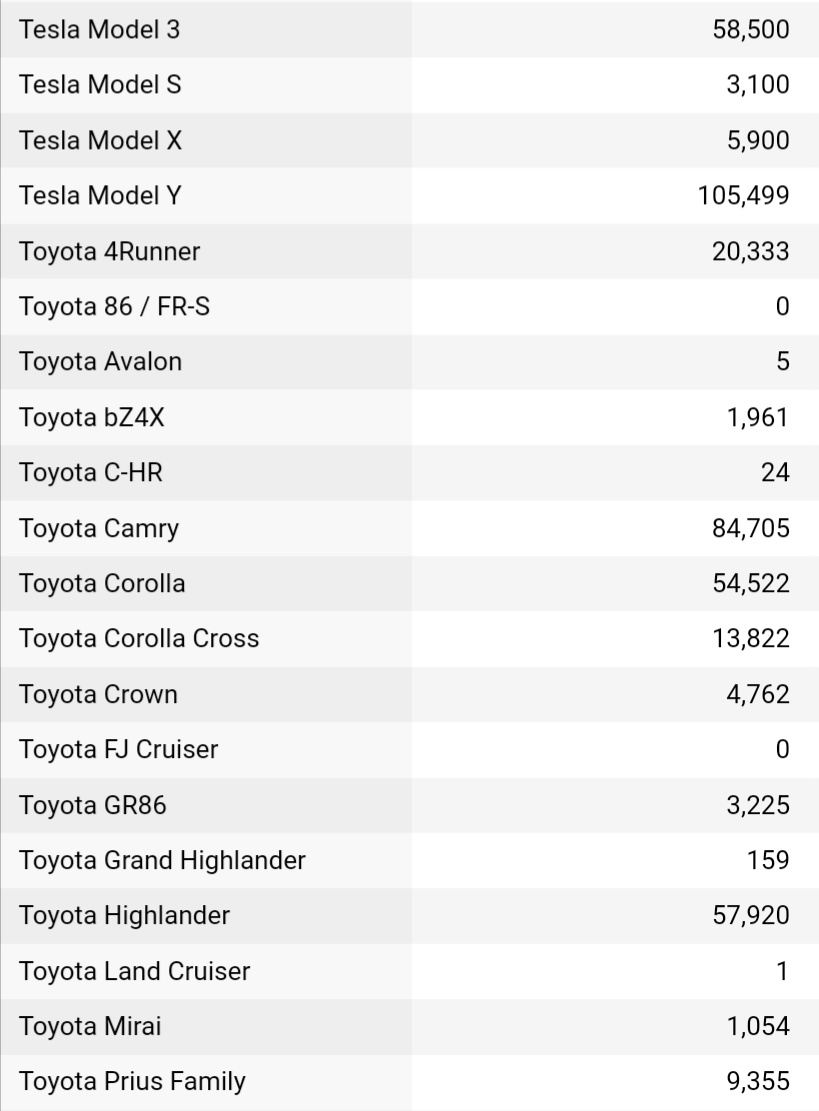
Task: Select the Tesla Model Y sales figure 105,499
Action: [x=744, y=196]
